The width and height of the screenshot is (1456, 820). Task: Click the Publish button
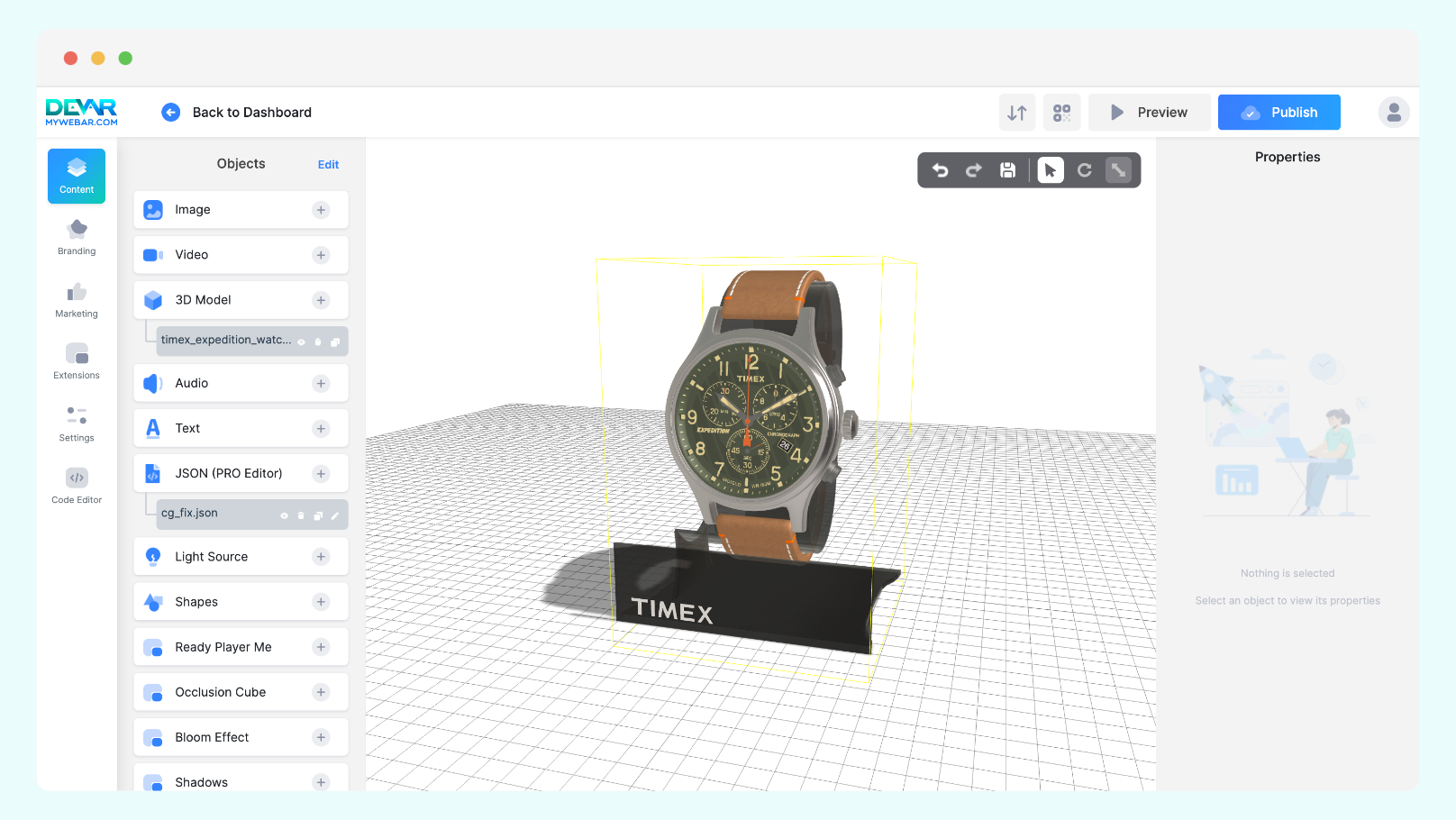click(1279, 113)
